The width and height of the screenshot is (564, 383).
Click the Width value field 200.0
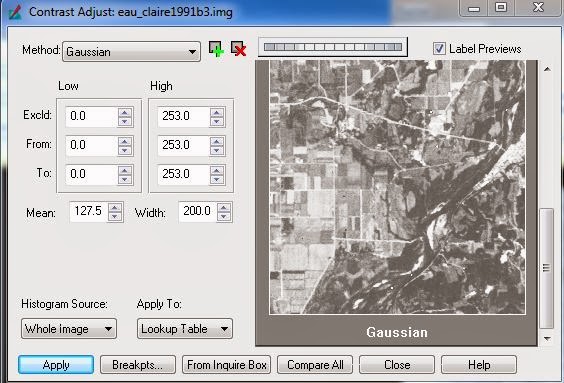(x=198, y=211)
